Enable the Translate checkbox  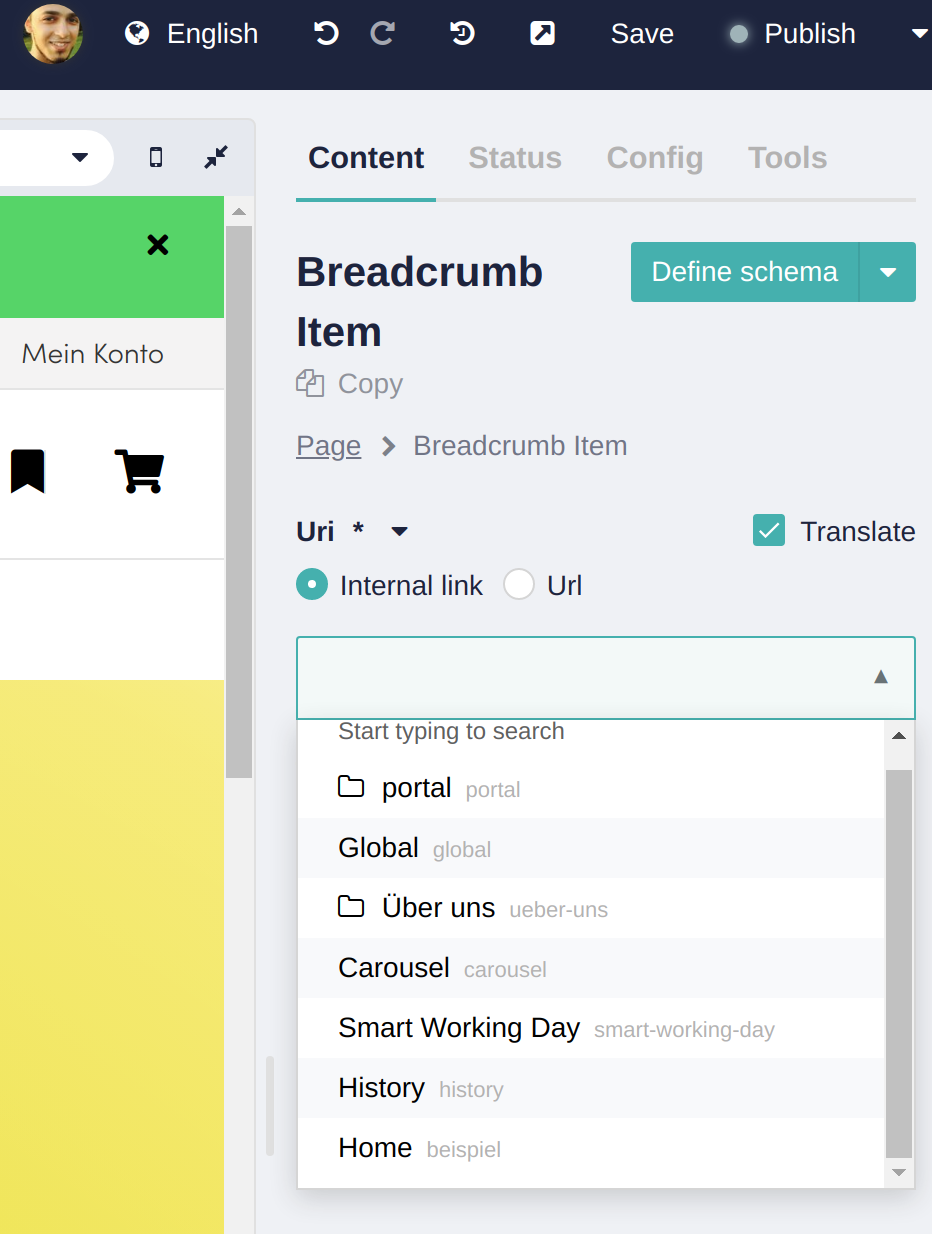[768, 530]
